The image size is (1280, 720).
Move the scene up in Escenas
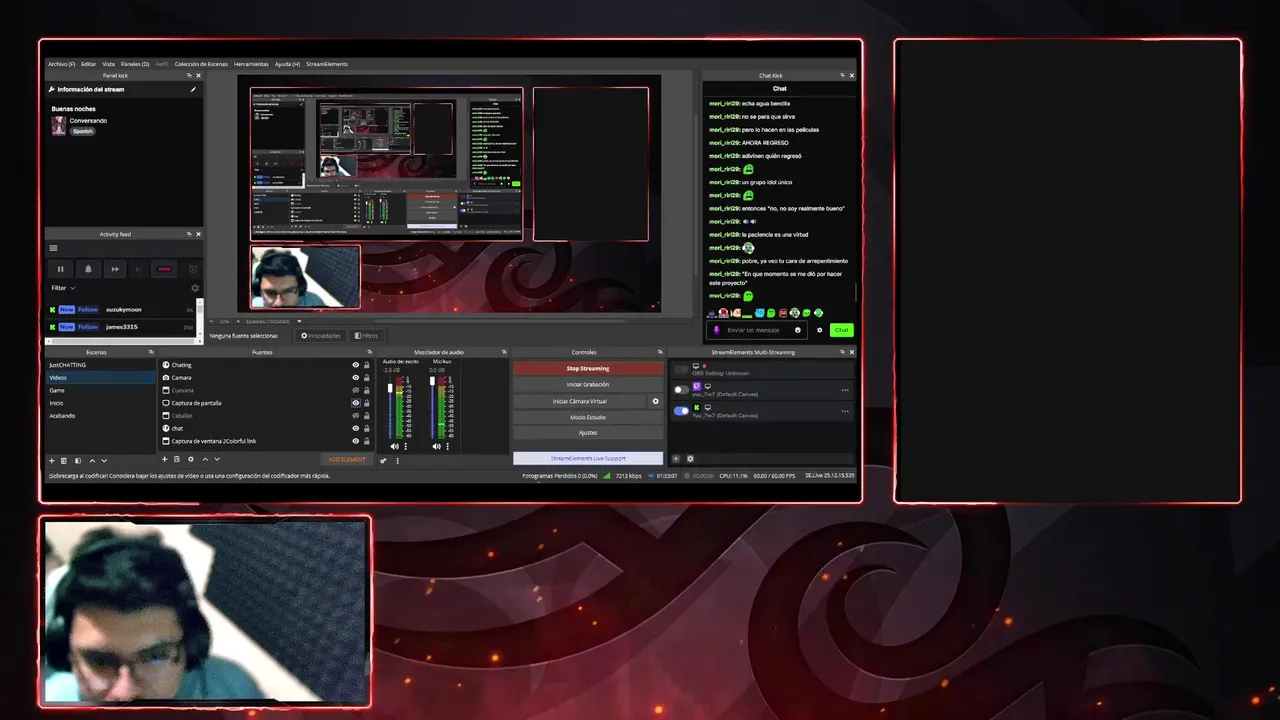point(92,460)
